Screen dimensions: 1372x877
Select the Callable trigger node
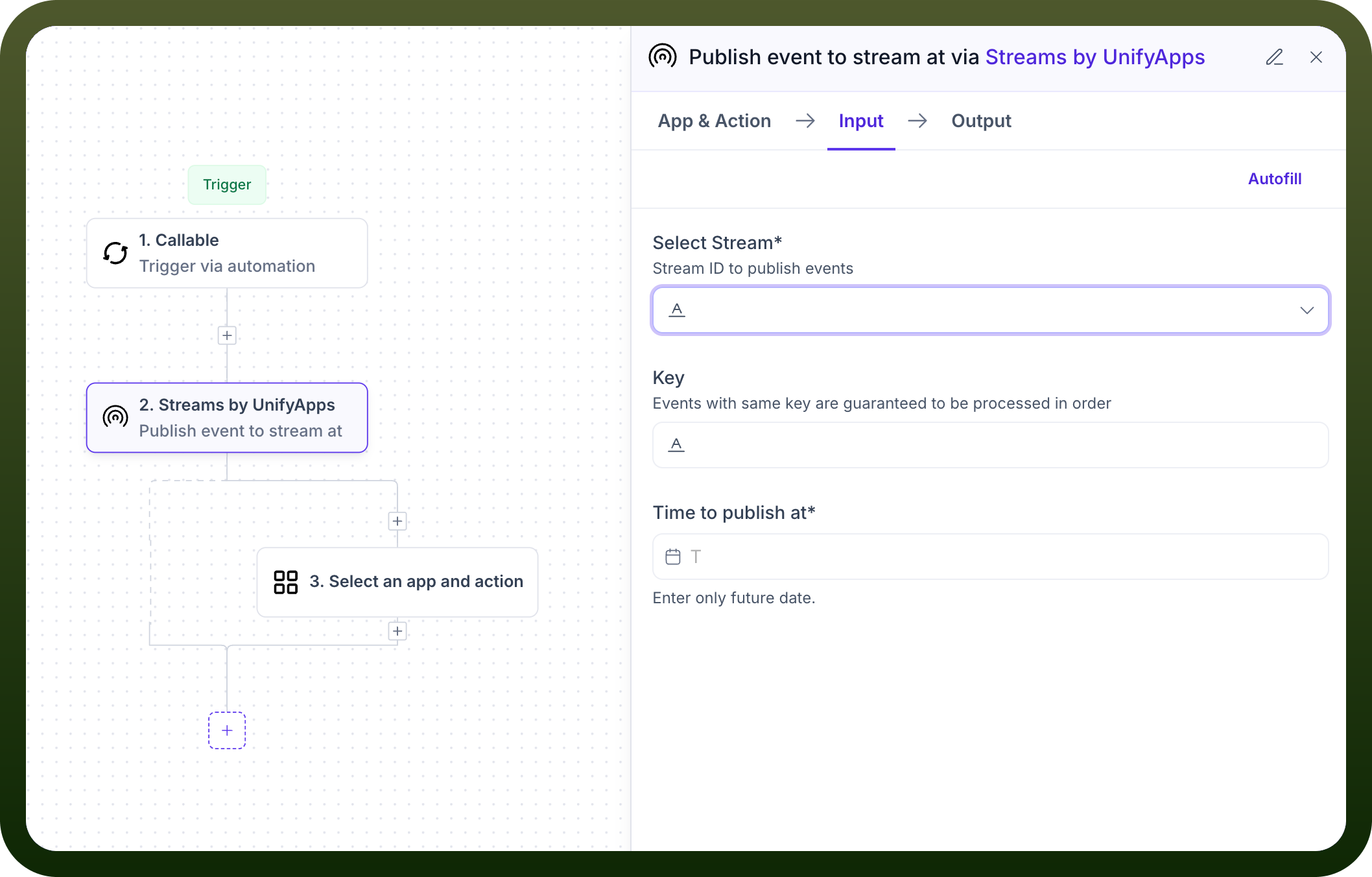227,253
